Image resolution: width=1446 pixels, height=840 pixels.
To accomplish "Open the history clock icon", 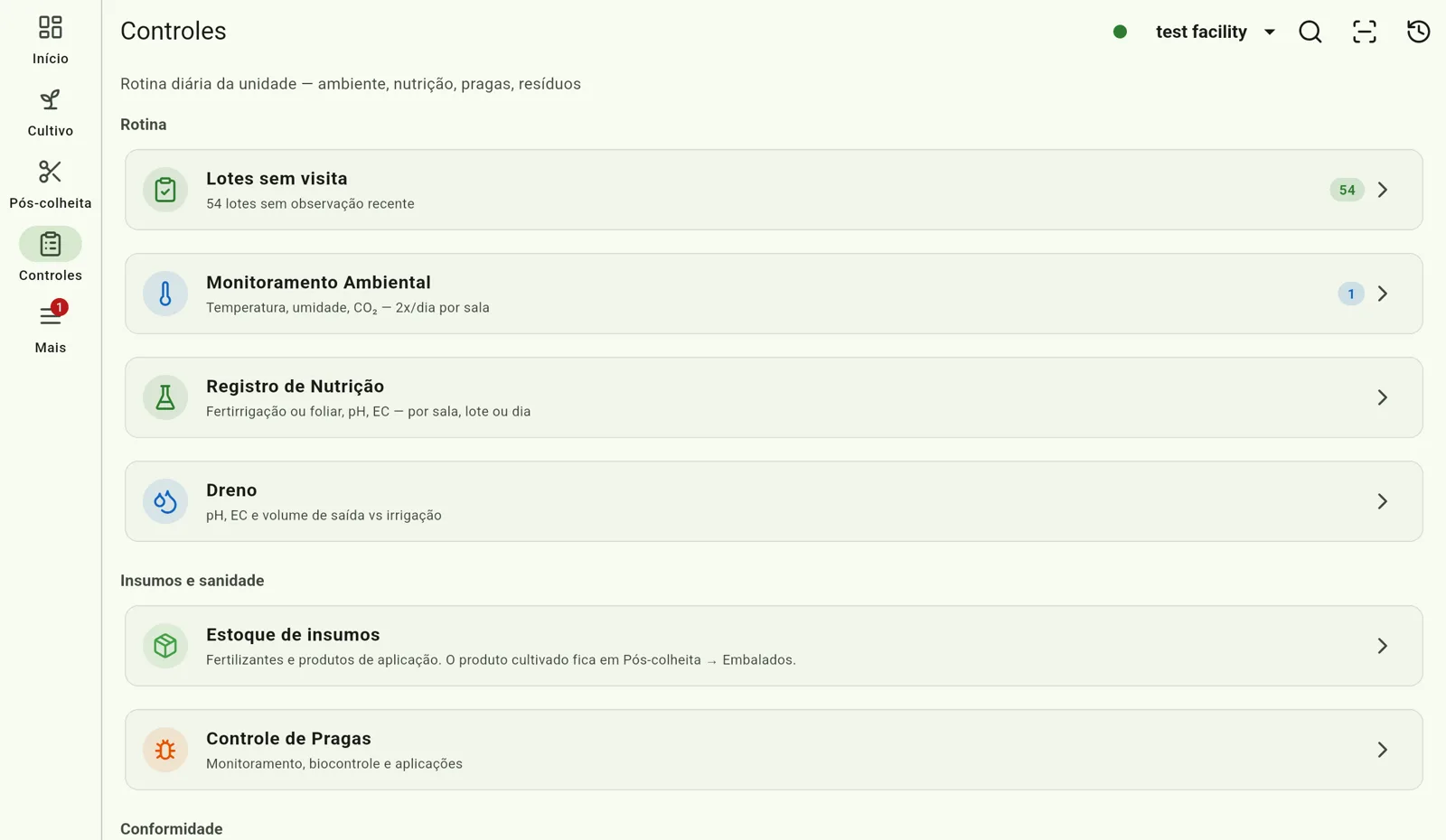I will tap(1419, 32).
